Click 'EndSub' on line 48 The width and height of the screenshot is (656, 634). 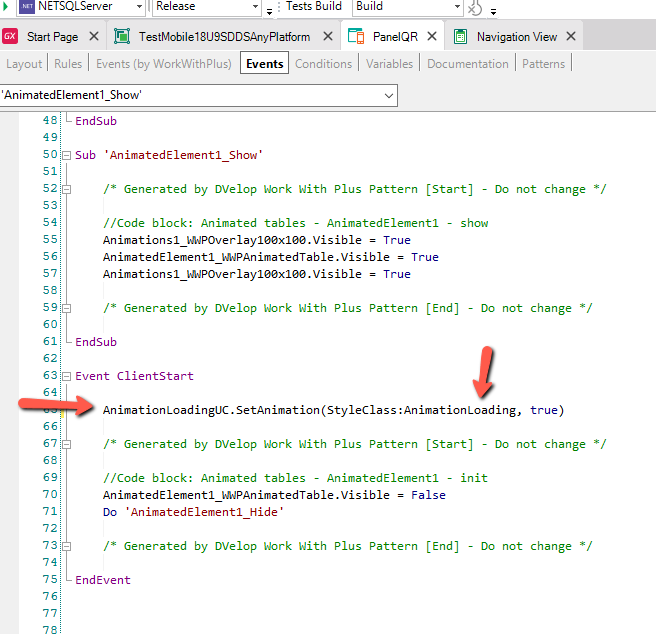point(96,121)
